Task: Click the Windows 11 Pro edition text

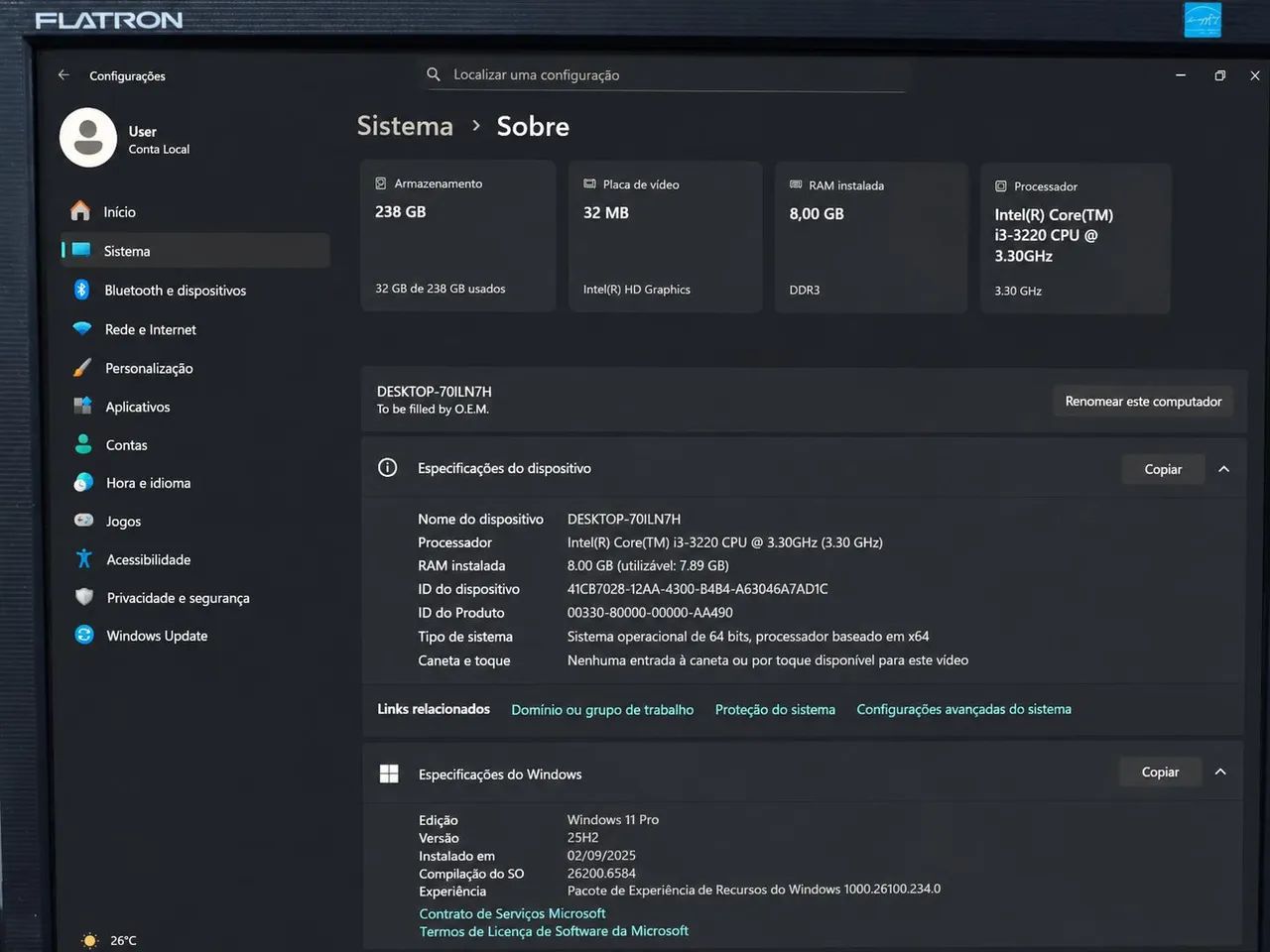Action: click(x=613, y=819)
